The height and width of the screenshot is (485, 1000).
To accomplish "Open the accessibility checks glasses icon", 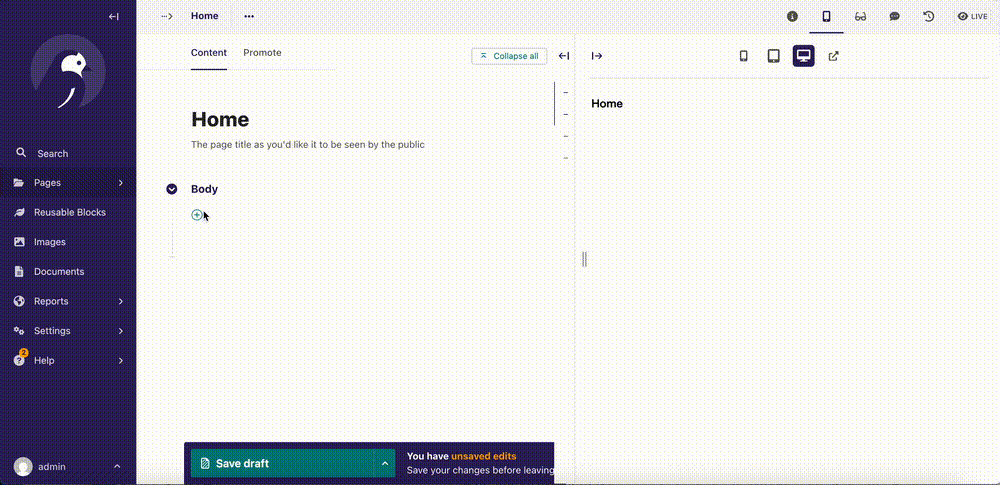I will 861,16.
